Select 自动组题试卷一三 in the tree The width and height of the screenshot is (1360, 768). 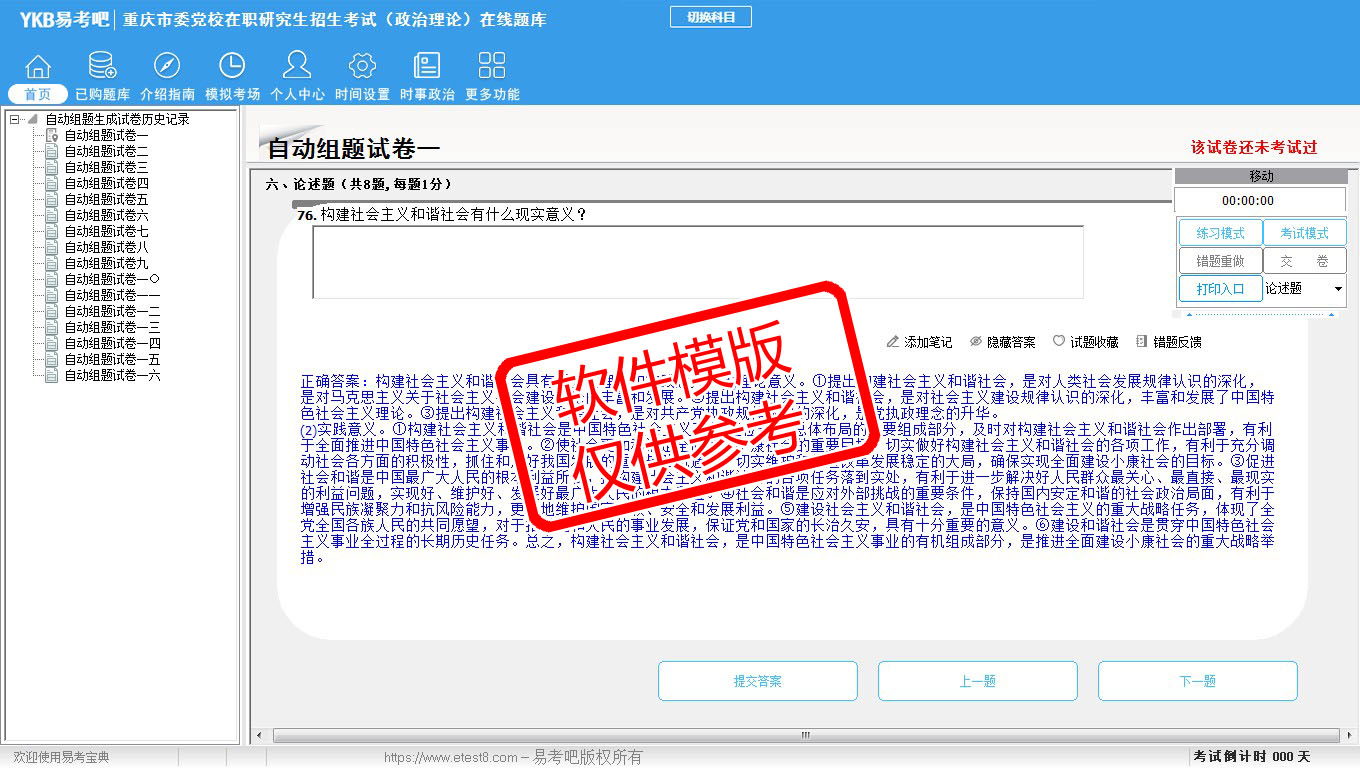click(x=112, y=327)
